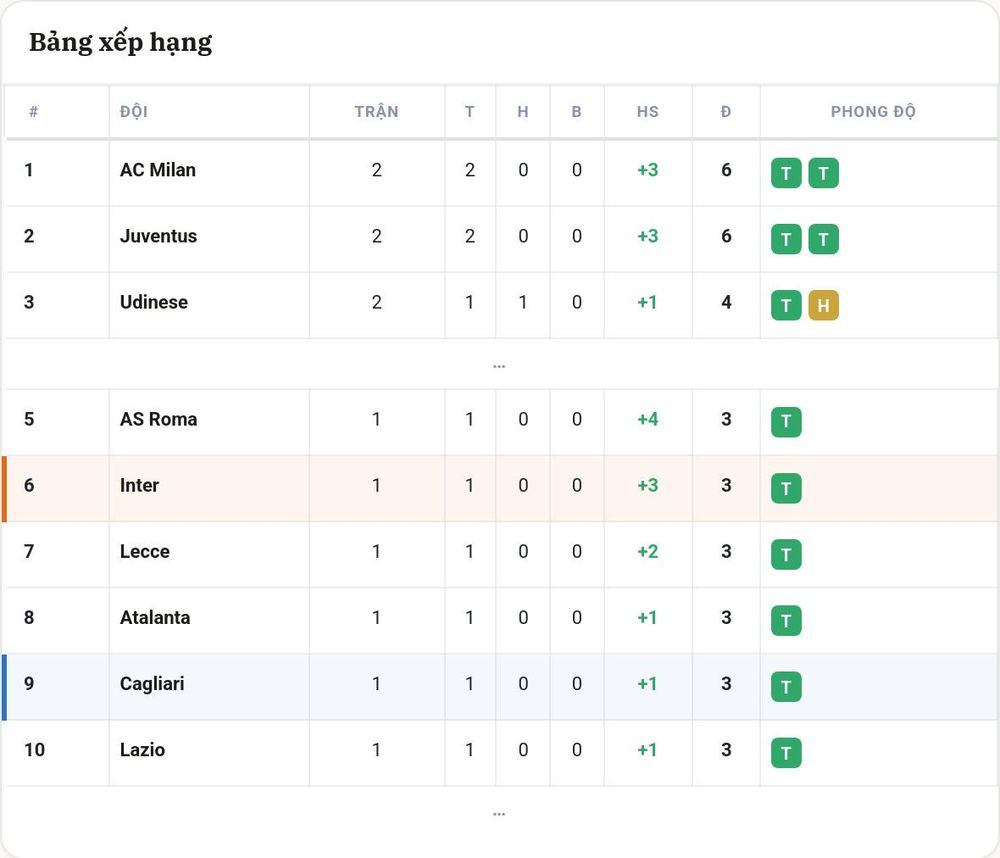Click Cagliari's green T form badge
1000x858 pixels.
[786, 686]
